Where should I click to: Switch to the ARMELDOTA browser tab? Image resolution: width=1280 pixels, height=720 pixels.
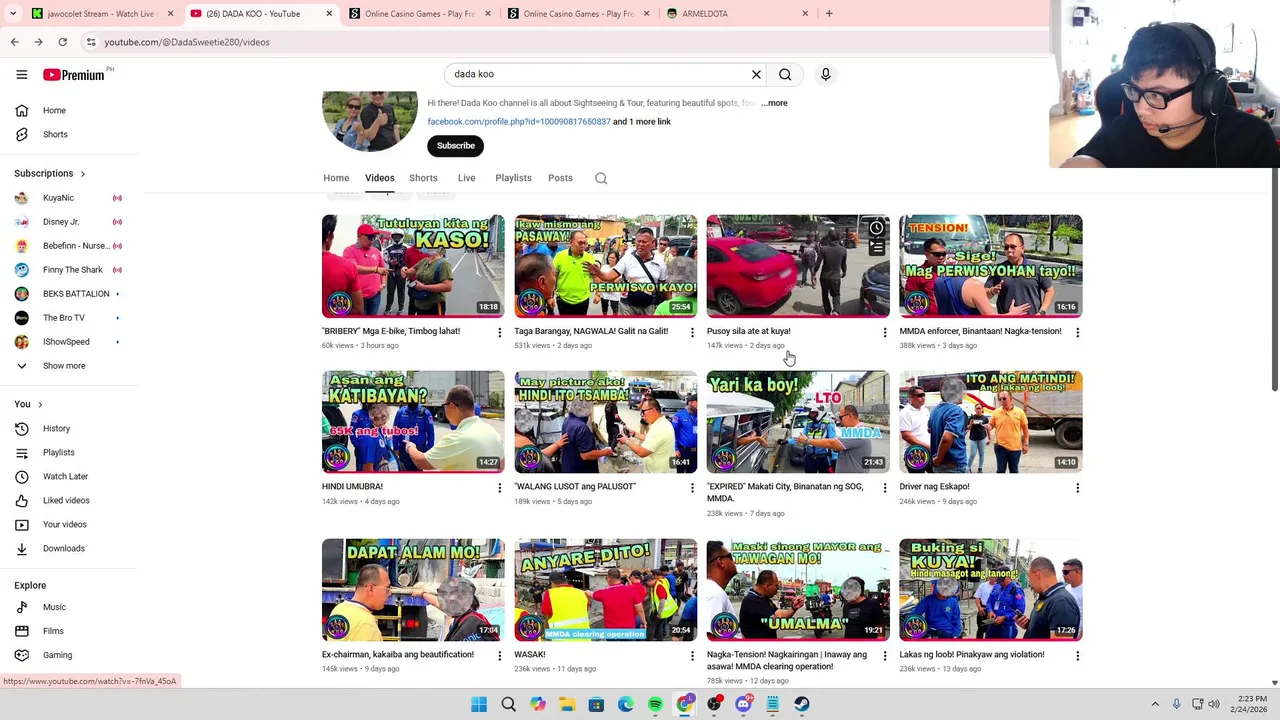tap(737, 14)
